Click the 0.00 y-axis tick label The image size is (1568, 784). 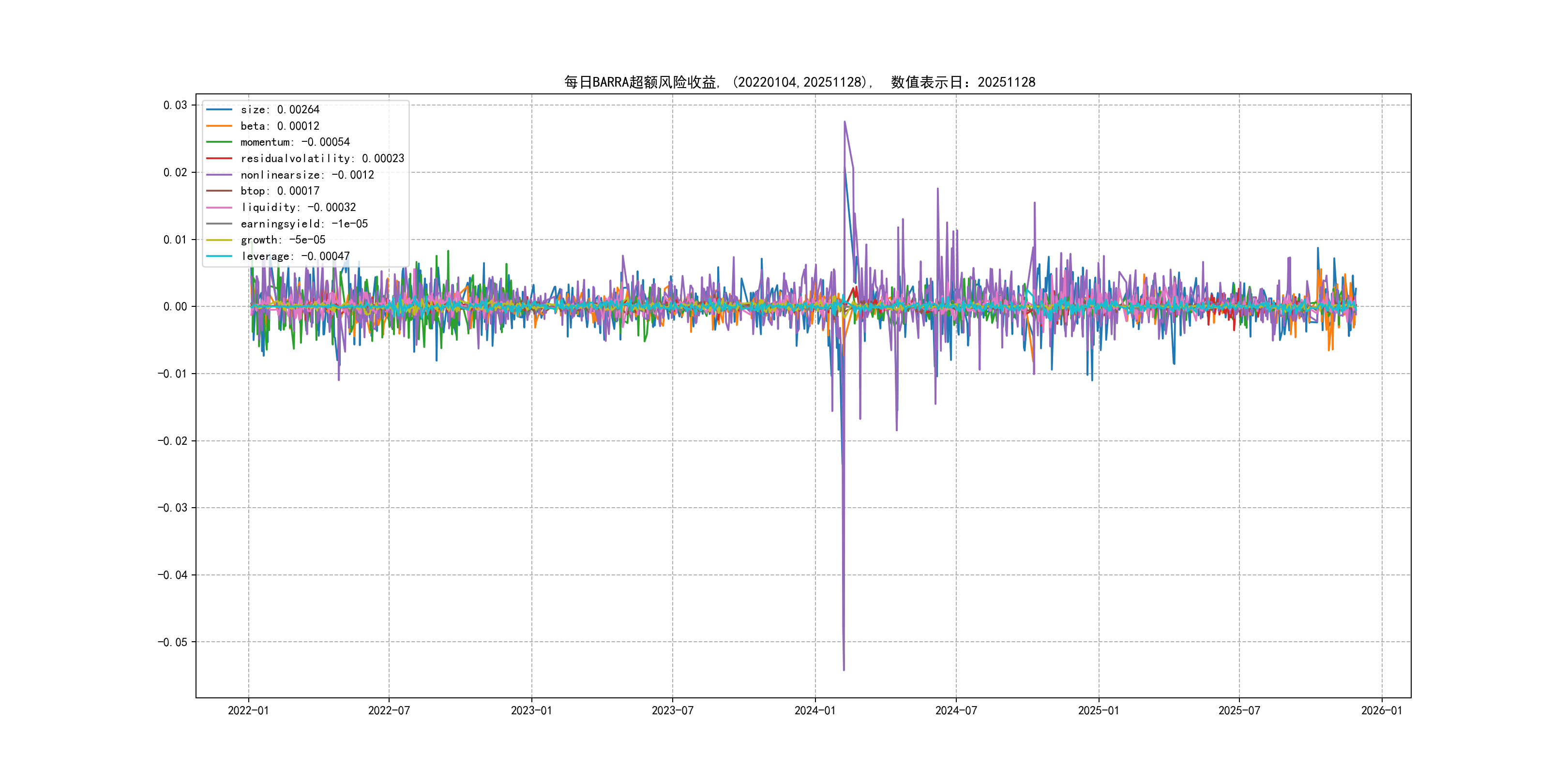point(175,307)
